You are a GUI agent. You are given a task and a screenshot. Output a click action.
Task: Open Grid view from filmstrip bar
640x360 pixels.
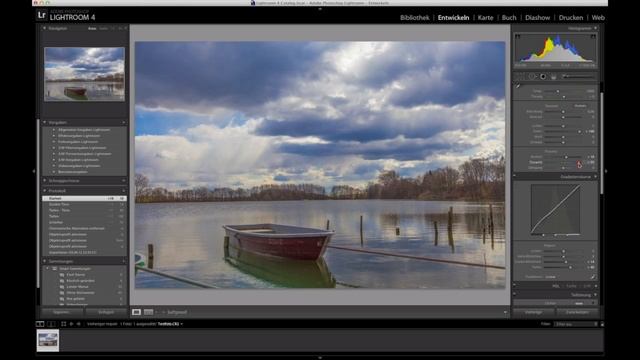point(64,324)
